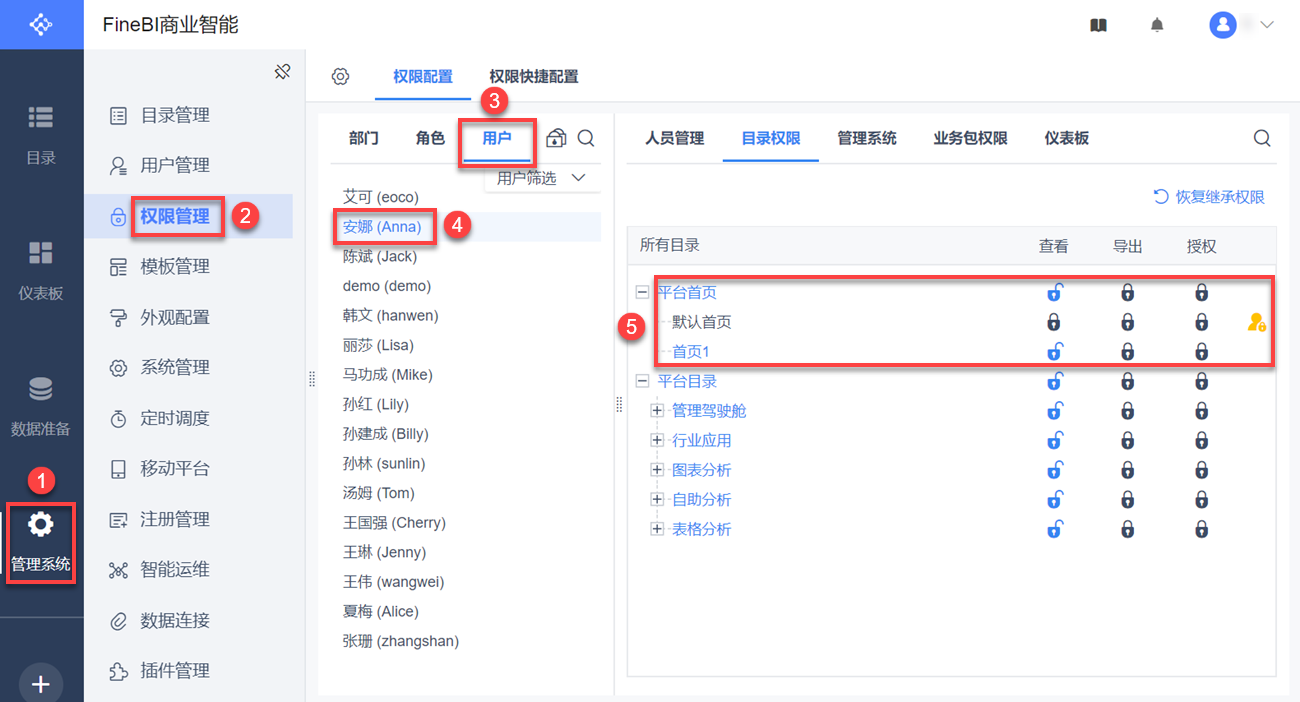
Task: Open the 用户筛选 dropdown
Action: click(x=541, y=178)
